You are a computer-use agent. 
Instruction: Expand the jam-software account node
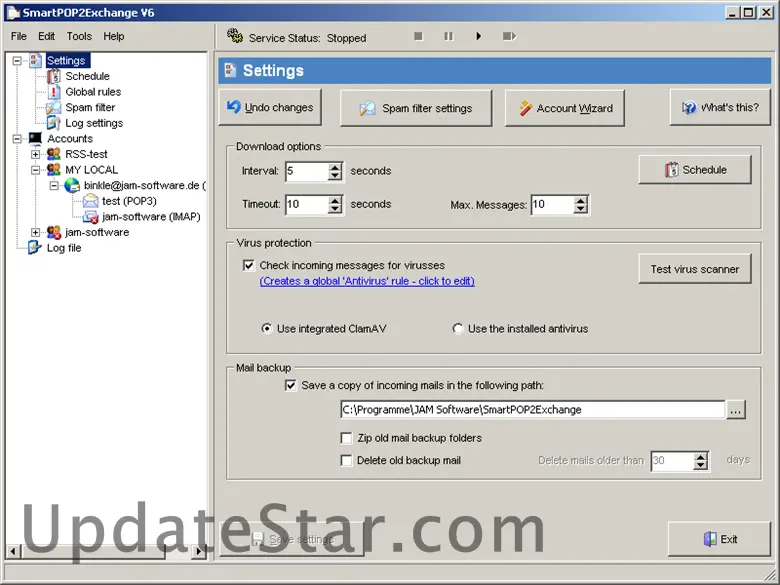click(36, 232)
